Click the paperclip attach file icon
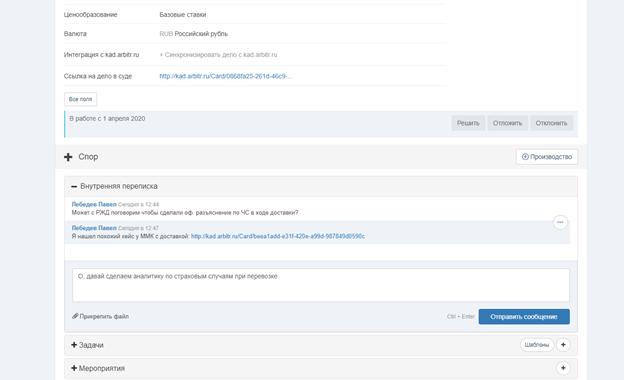Viewport: 624px width, 380px height. pyautogui.click(x=75, y=316)
